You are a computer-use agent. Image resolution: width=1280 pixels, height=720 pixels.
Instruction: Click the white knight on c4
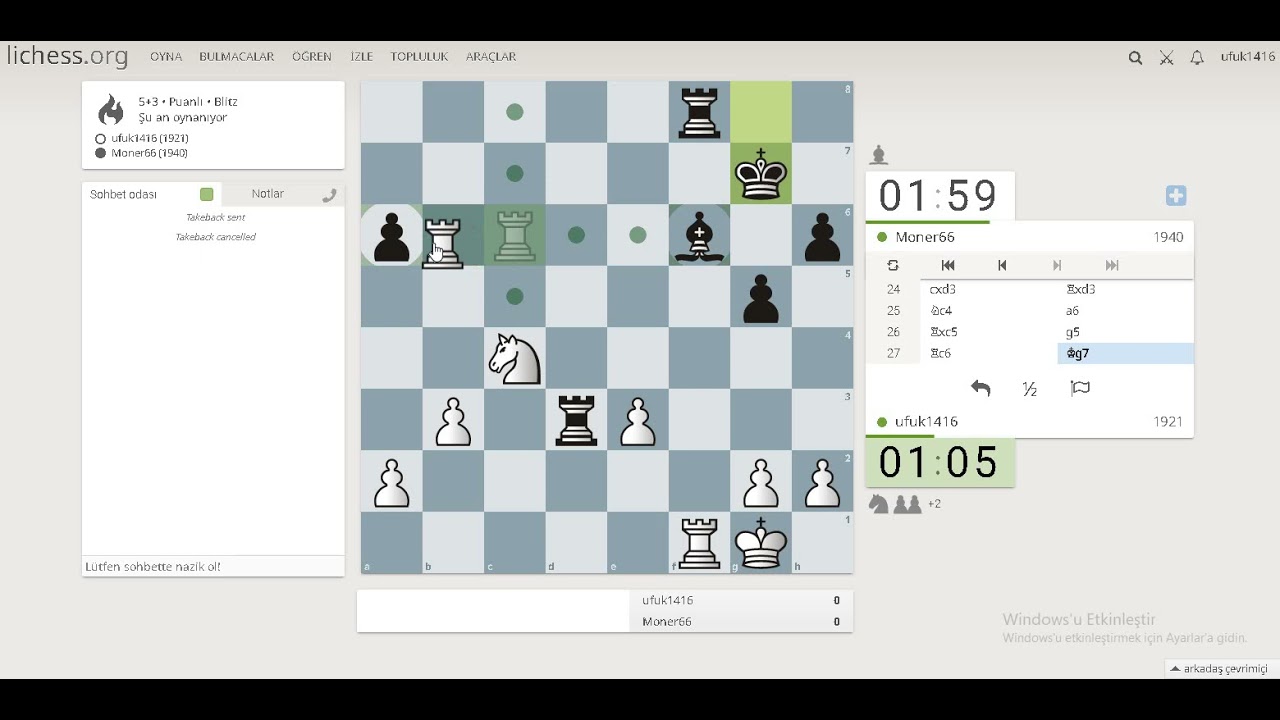[x=515, y=358]
